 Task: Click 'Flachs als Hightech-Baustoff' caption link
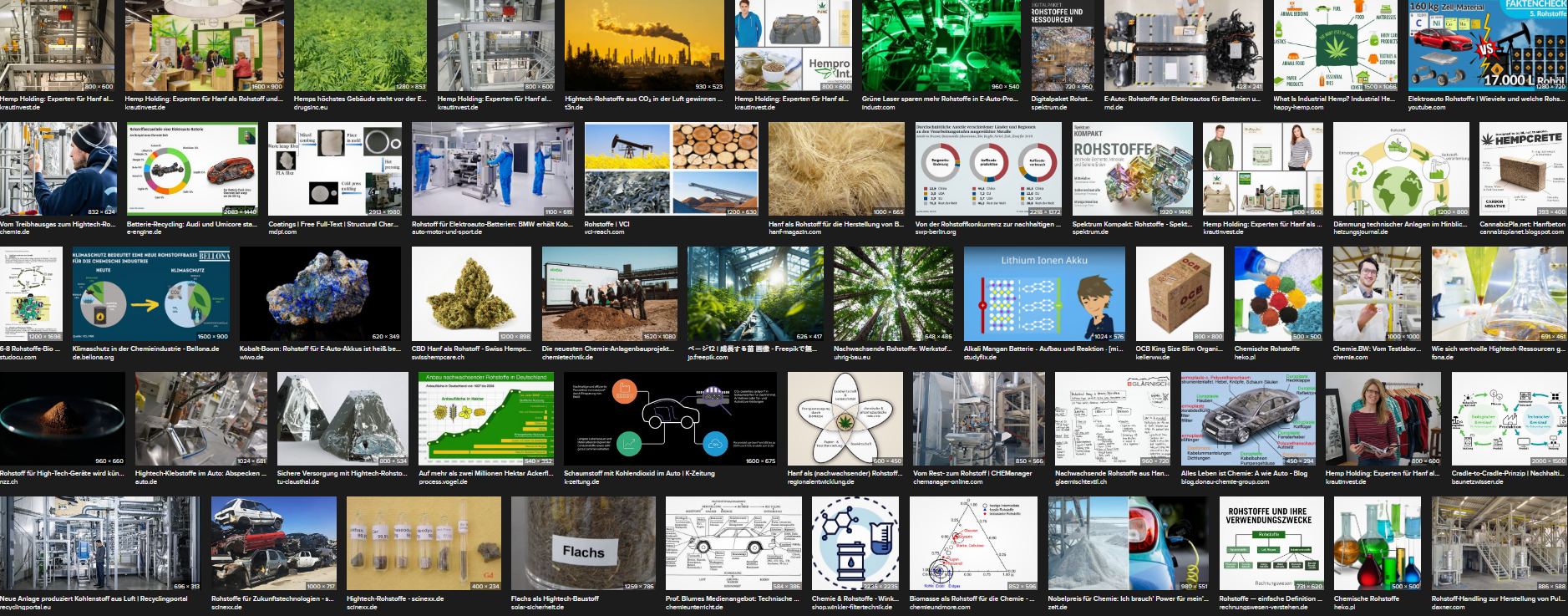[x=555, y=598]
